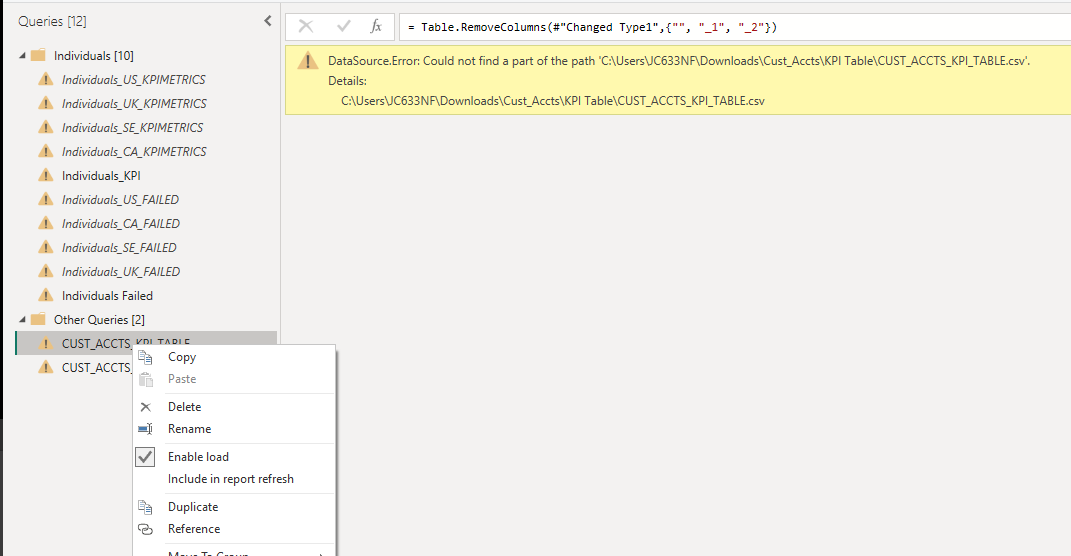Click the Individuals folder icon
The image size is (1071, 556).
pyautogui.click(x=38, y=55)
